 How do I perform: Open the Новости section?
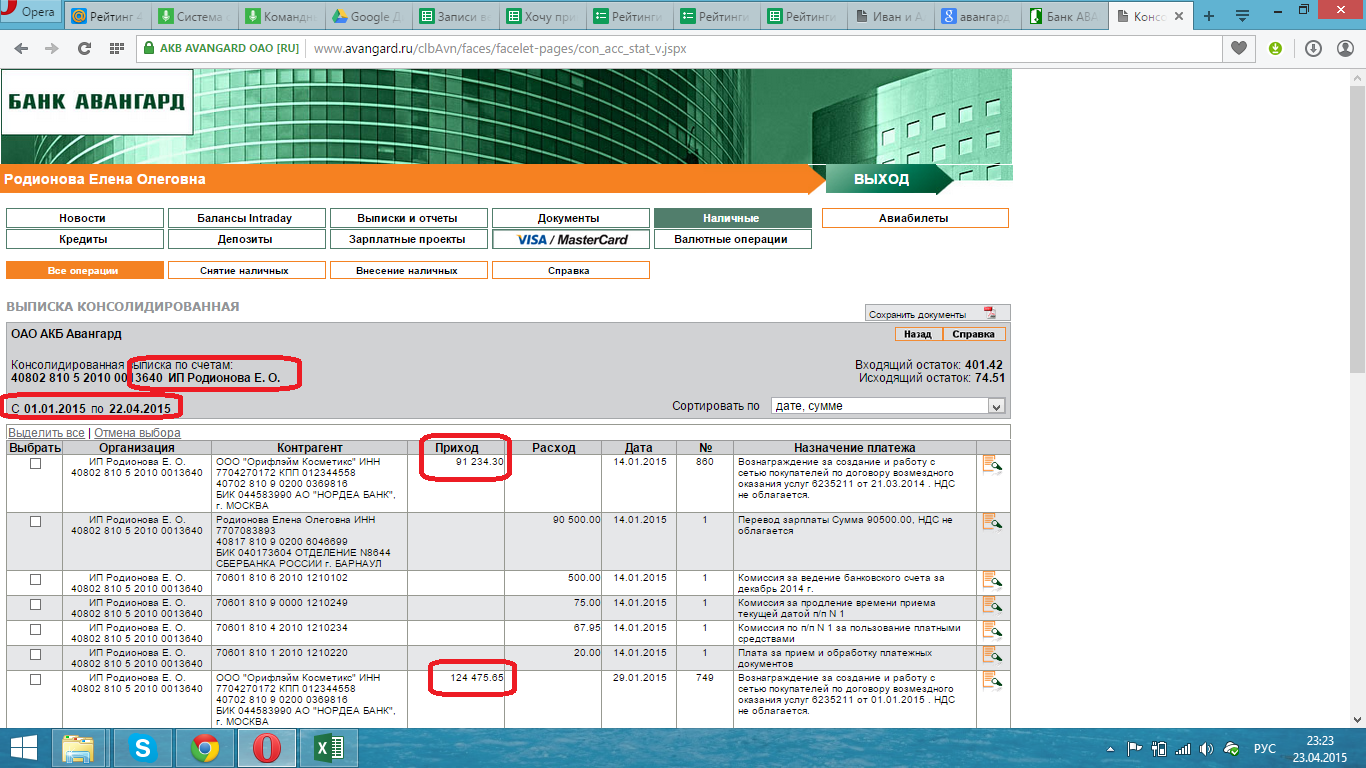(x=85, y=218)
